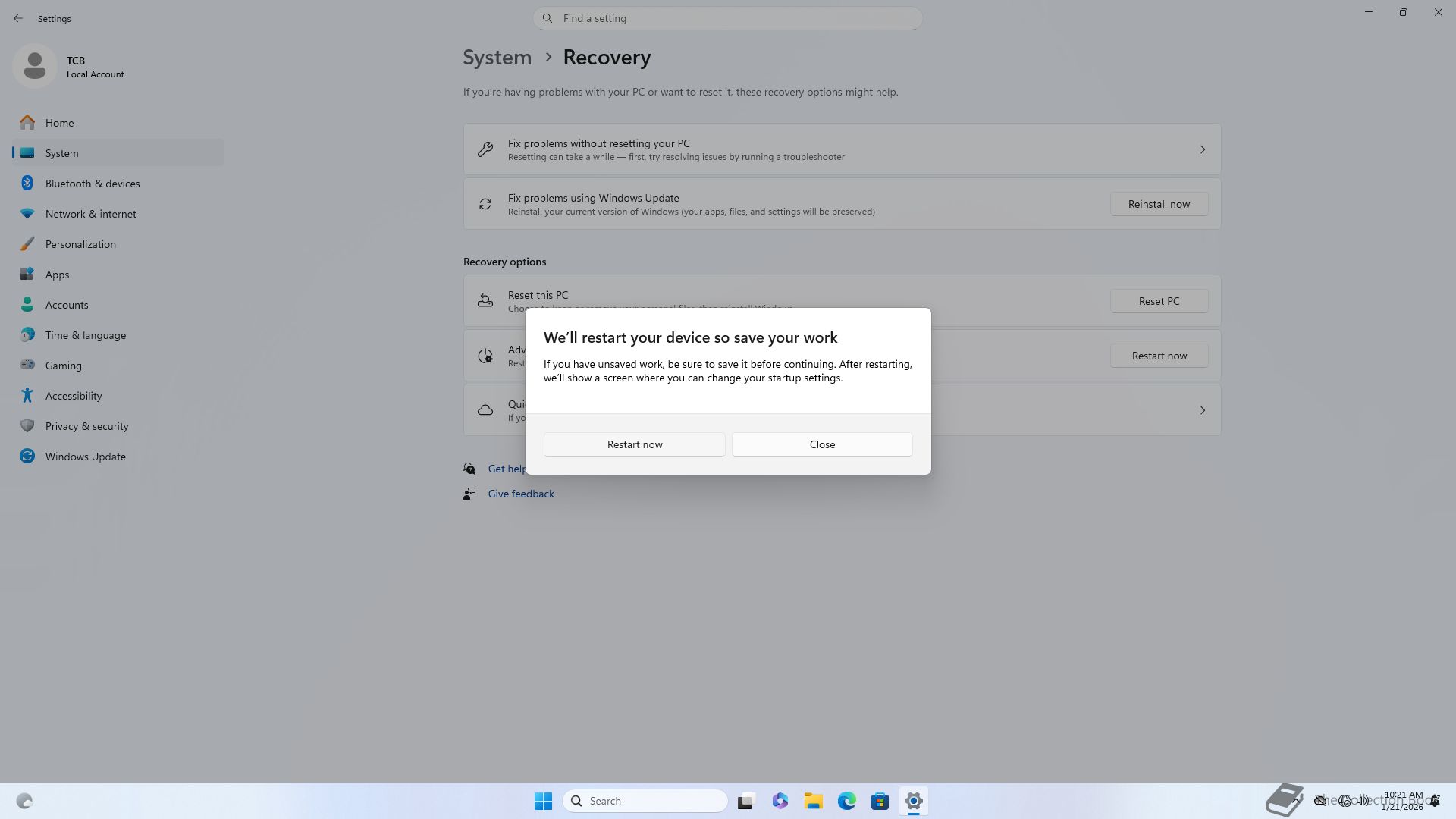Close the restart confirmation dialog
The image size is (1456, 819).
822,444
